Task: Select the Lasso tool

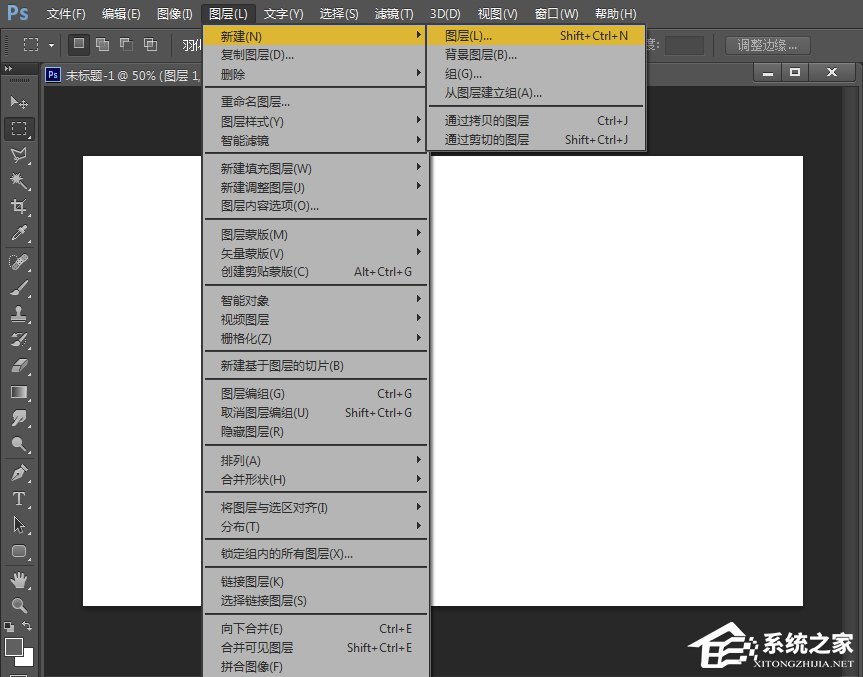Action: [x=18, y=155]
